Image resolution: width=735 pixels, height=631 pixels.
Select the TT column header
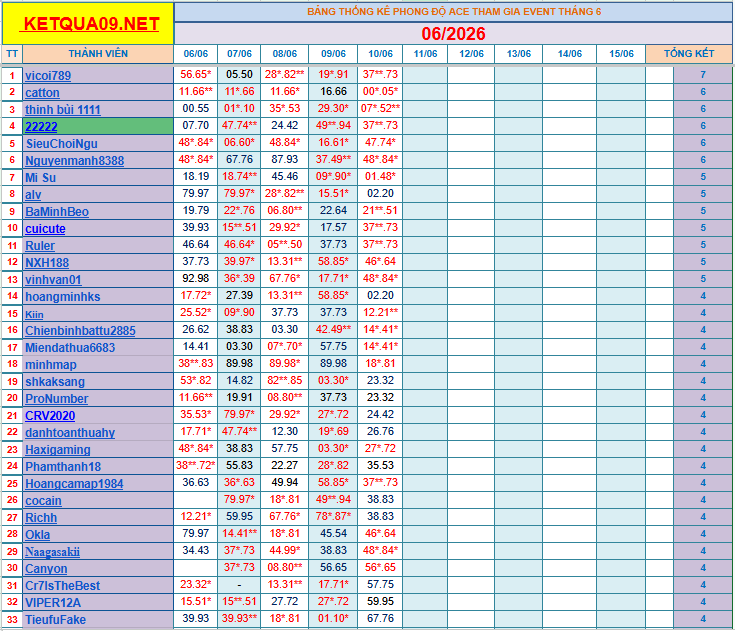[x=12, y=53]
